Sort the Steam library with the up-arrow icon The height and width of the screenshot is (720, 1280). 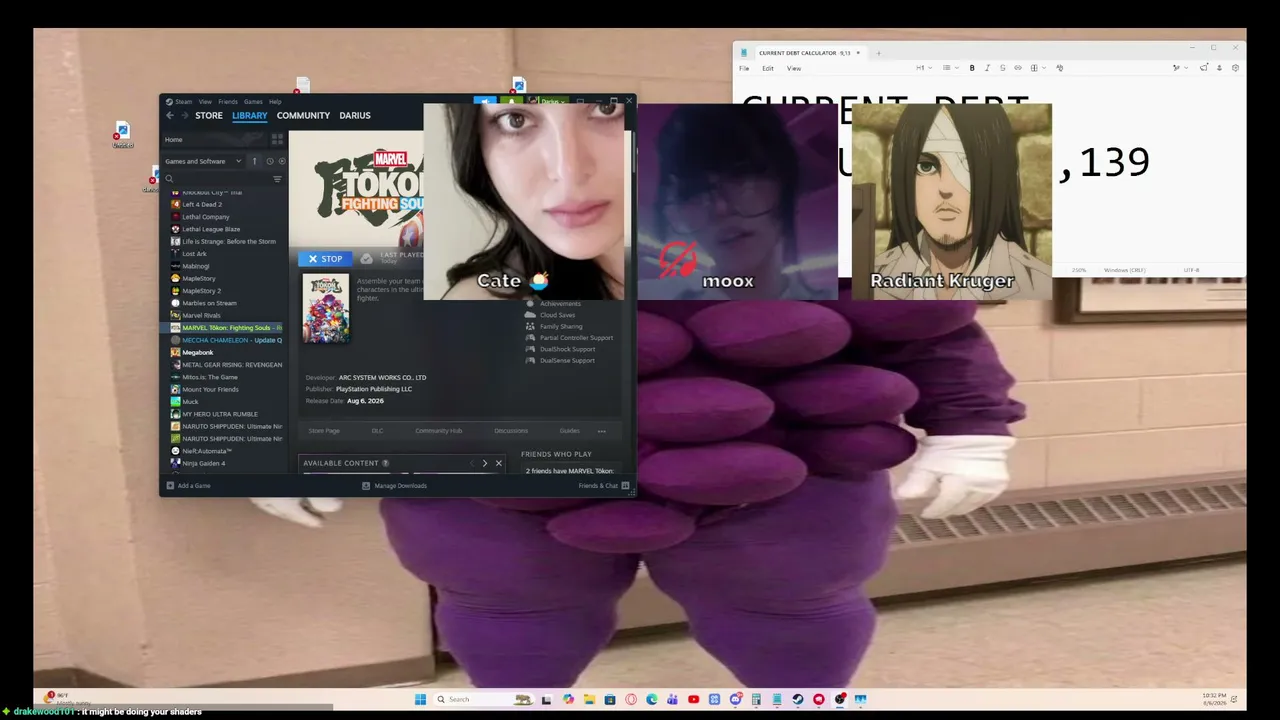pyautogui.click(x=254, y=161)
